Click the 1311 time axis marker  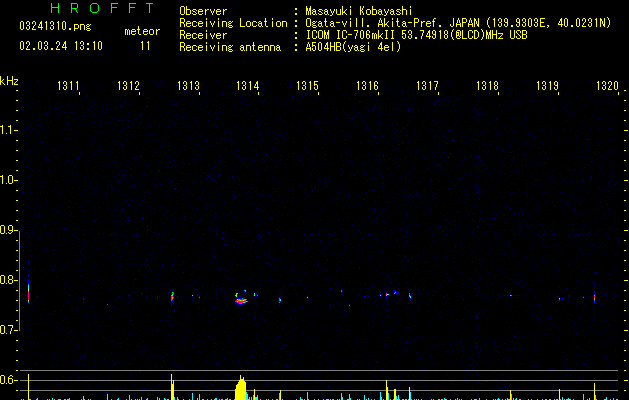point(68,85)
